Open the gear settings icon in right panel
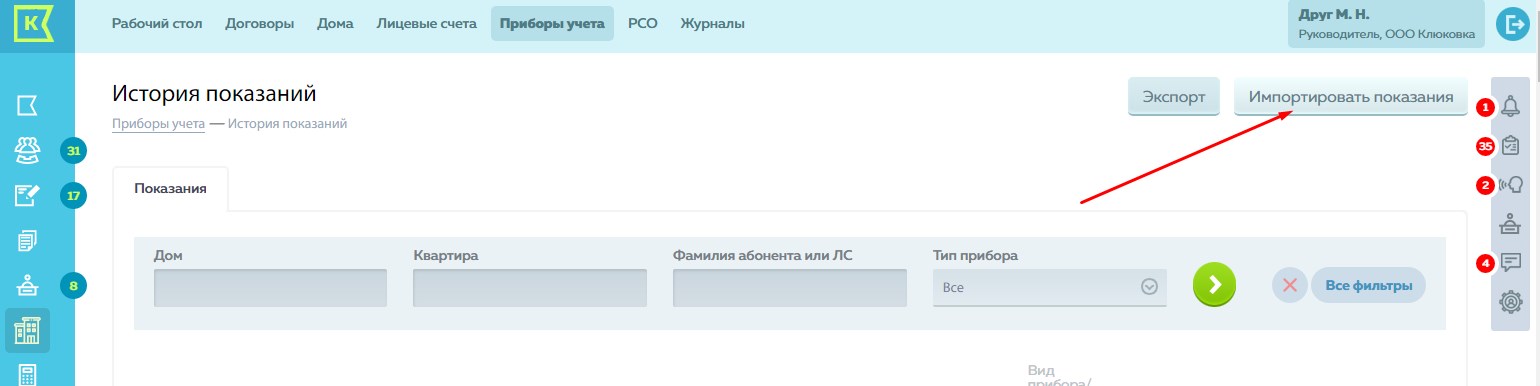The image size is (1540, 386). click(x=1511, y=300)
